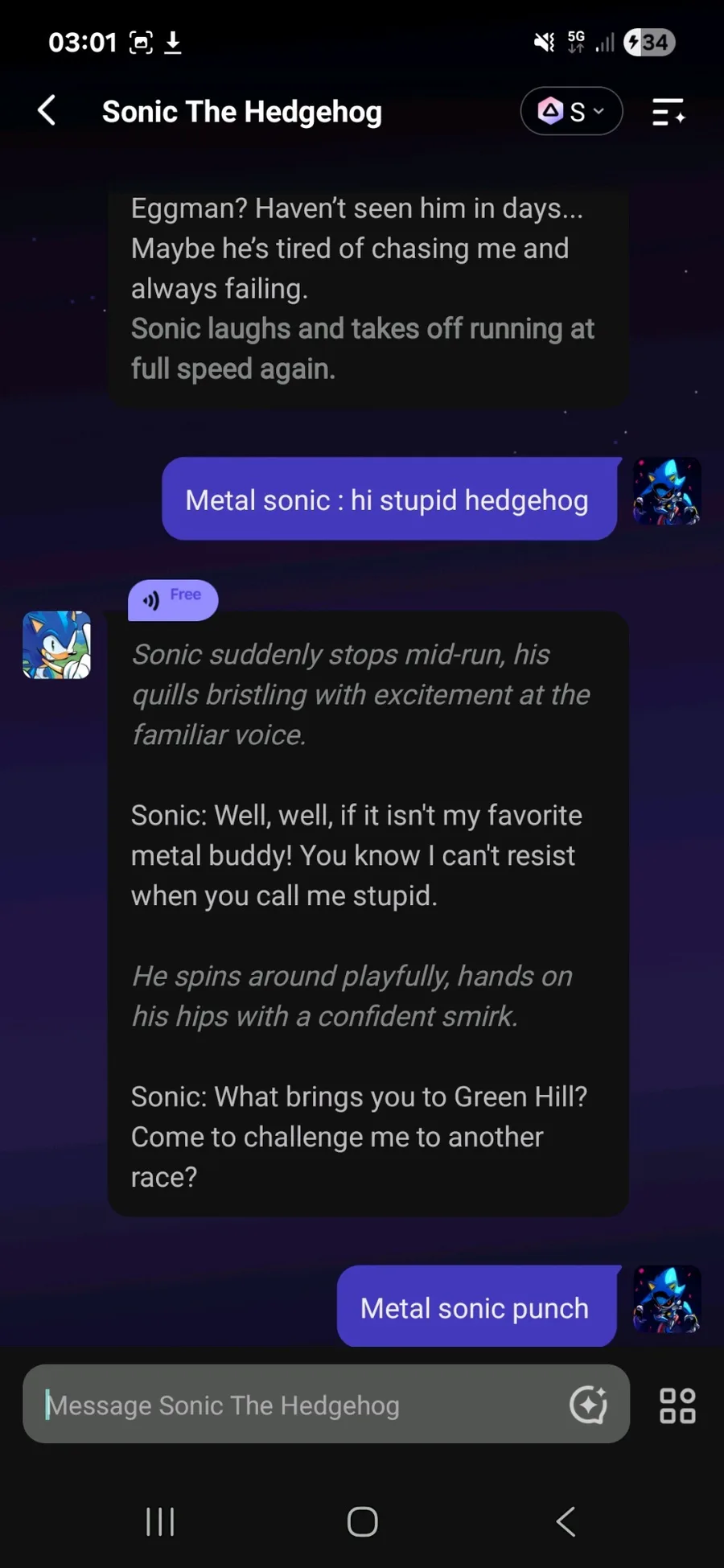Open the four-squares more tools grid icon
This screenshot has width=724, height=1568.
click(x=677, y=1405)
